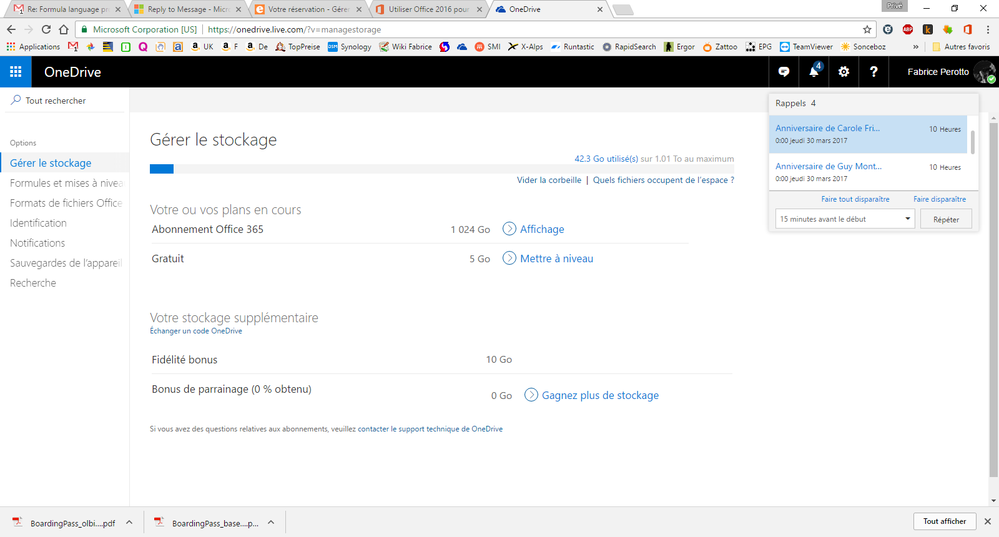Click the '42.3 Go utilisé(s)' link
This screenshot has width=999, height=537.
(x=606, y=159)
